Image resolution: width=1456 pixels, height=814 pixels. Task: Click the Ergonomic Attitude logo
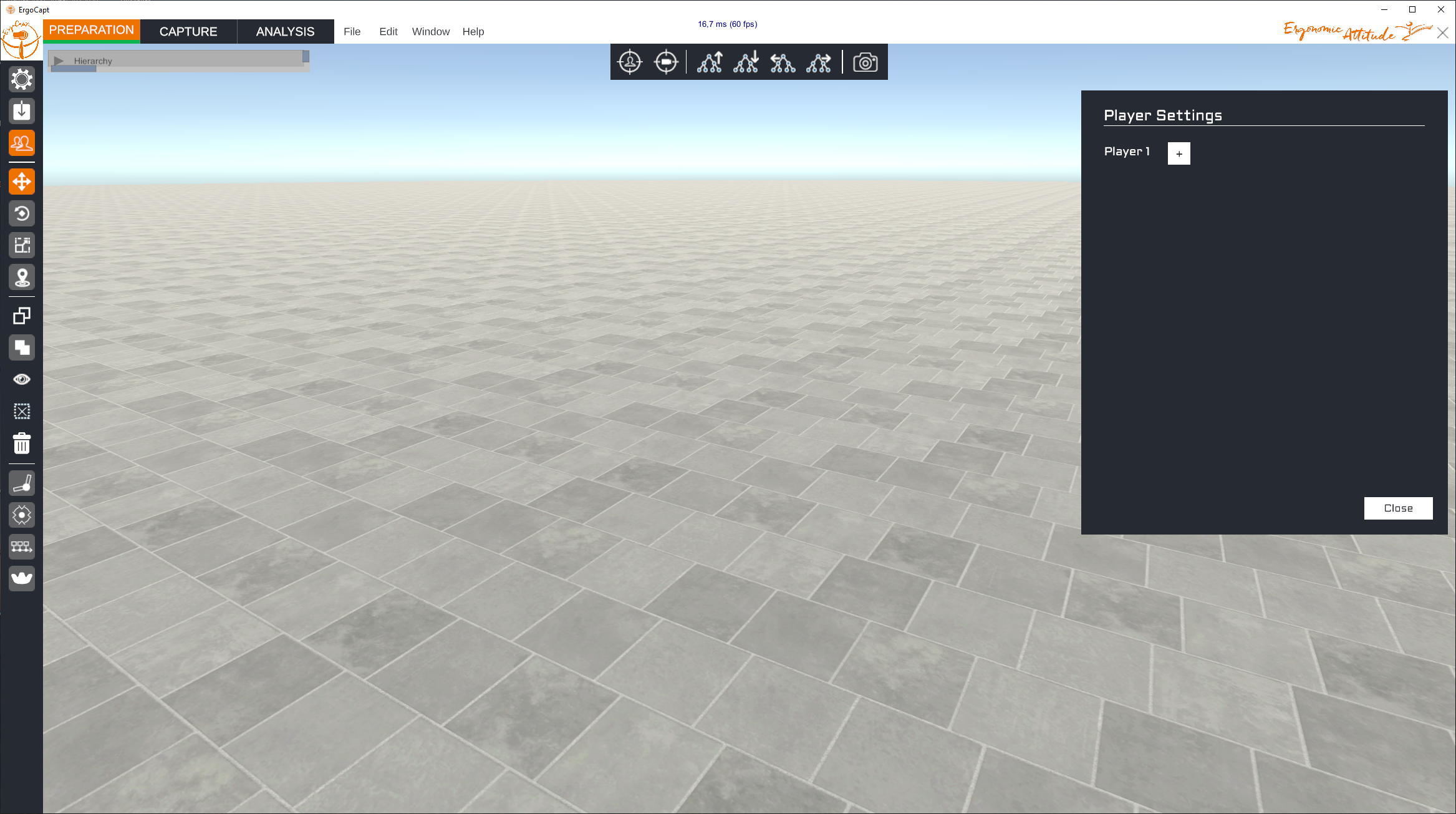(x=1358, y=31)
